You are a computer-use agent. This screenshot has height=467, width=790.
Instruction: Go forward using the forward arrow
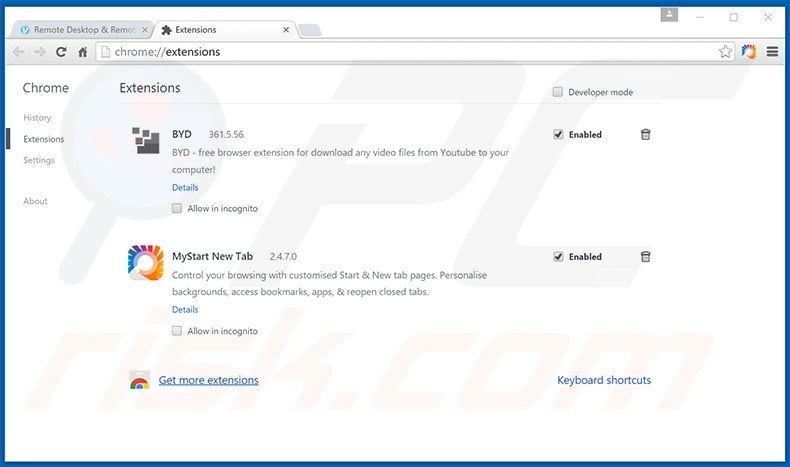point(40,52)
